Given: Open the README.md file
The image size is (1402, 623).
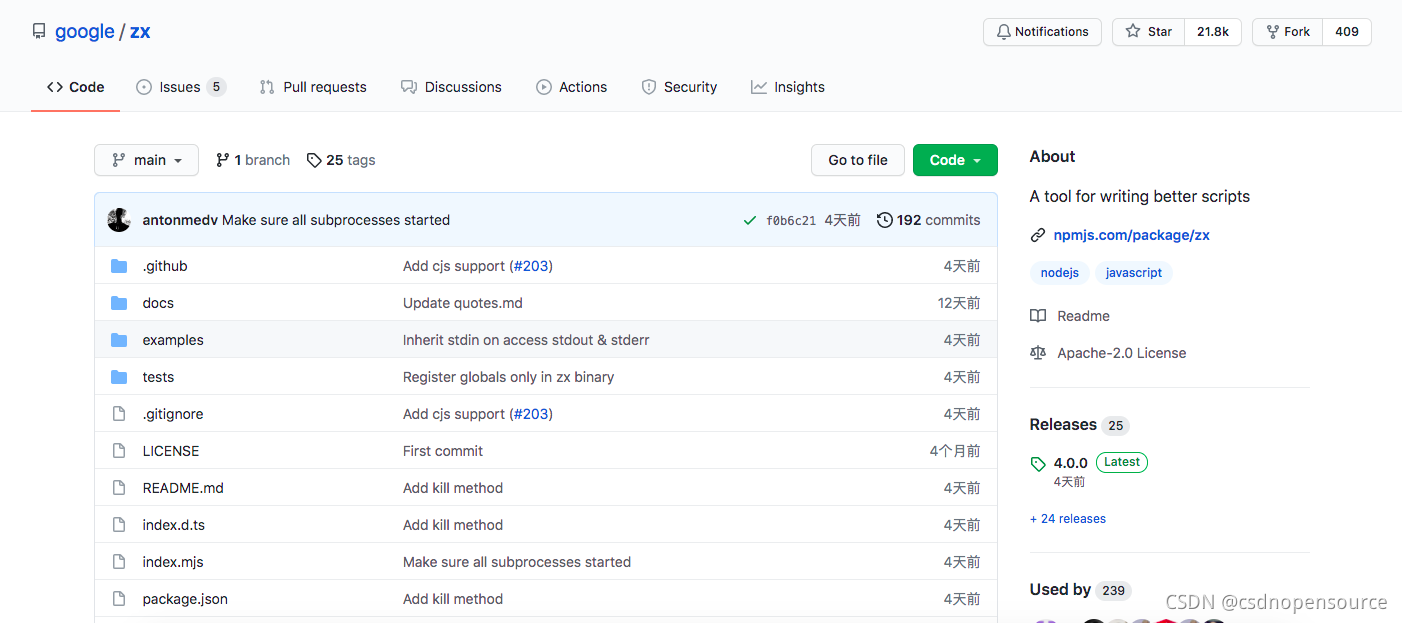Looking at the screenshot, I should coord(183,488).
